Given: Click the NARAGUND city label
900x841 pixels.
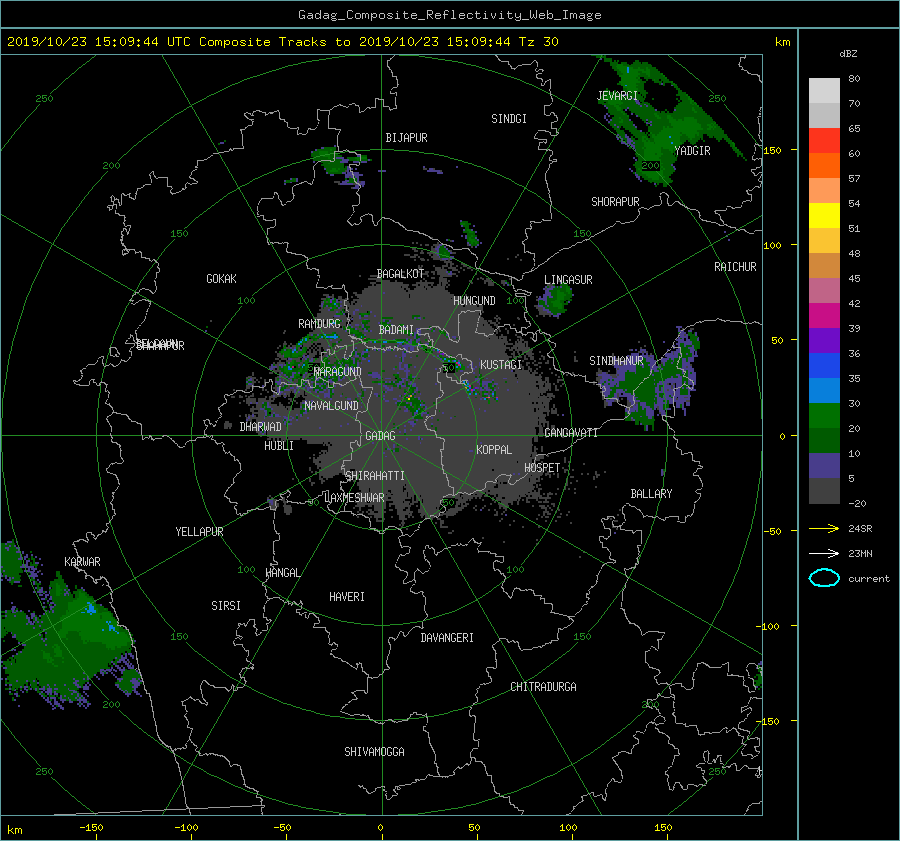Looking at the screenshot, I should 337,372.
